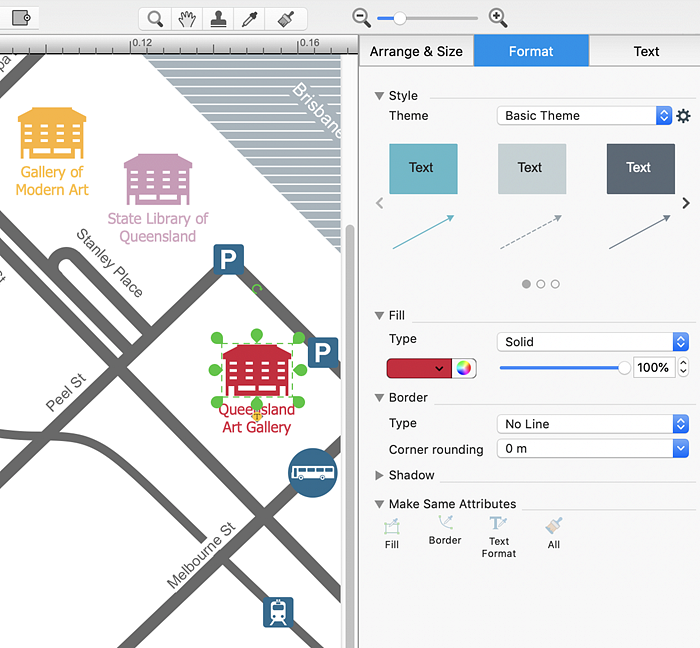Image resolution: width=700 pixels, height=648 pixels.
Task: Open theme settings gear icon
Action: coord(683,116)
